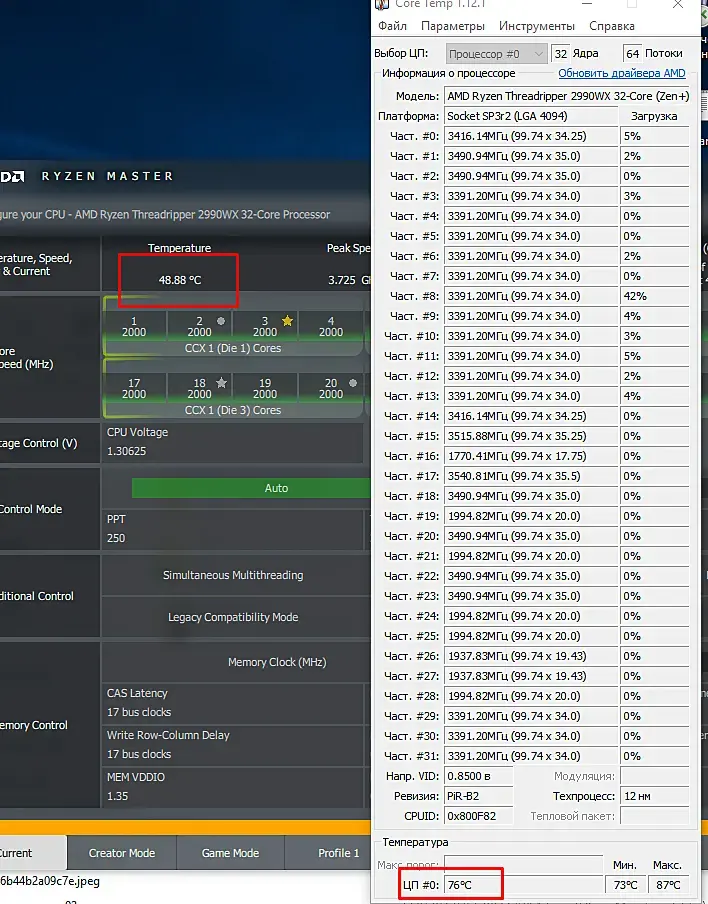This screenshot has width=708, height=904.
Task: Open the Файл menu in Core Temp
Action: click(x=392, y=26)
